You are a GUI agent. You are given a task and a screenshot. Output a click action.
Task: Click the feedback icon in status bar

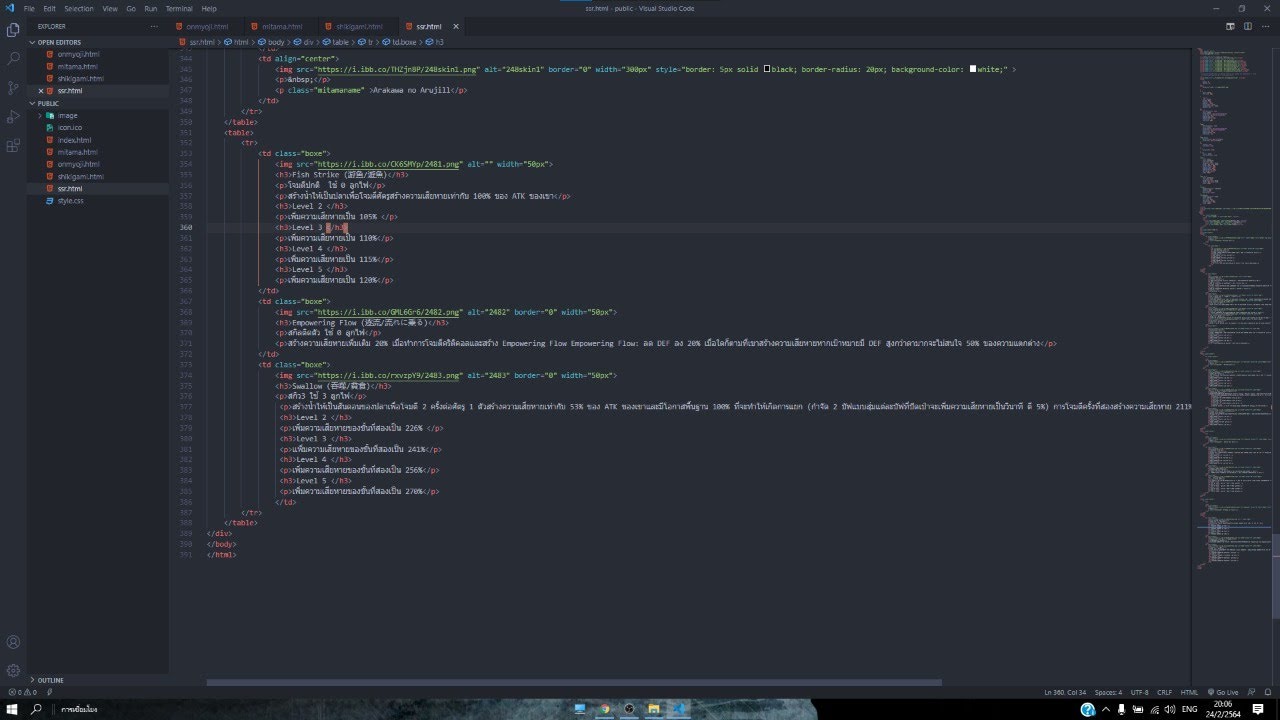click(1250, 692)
